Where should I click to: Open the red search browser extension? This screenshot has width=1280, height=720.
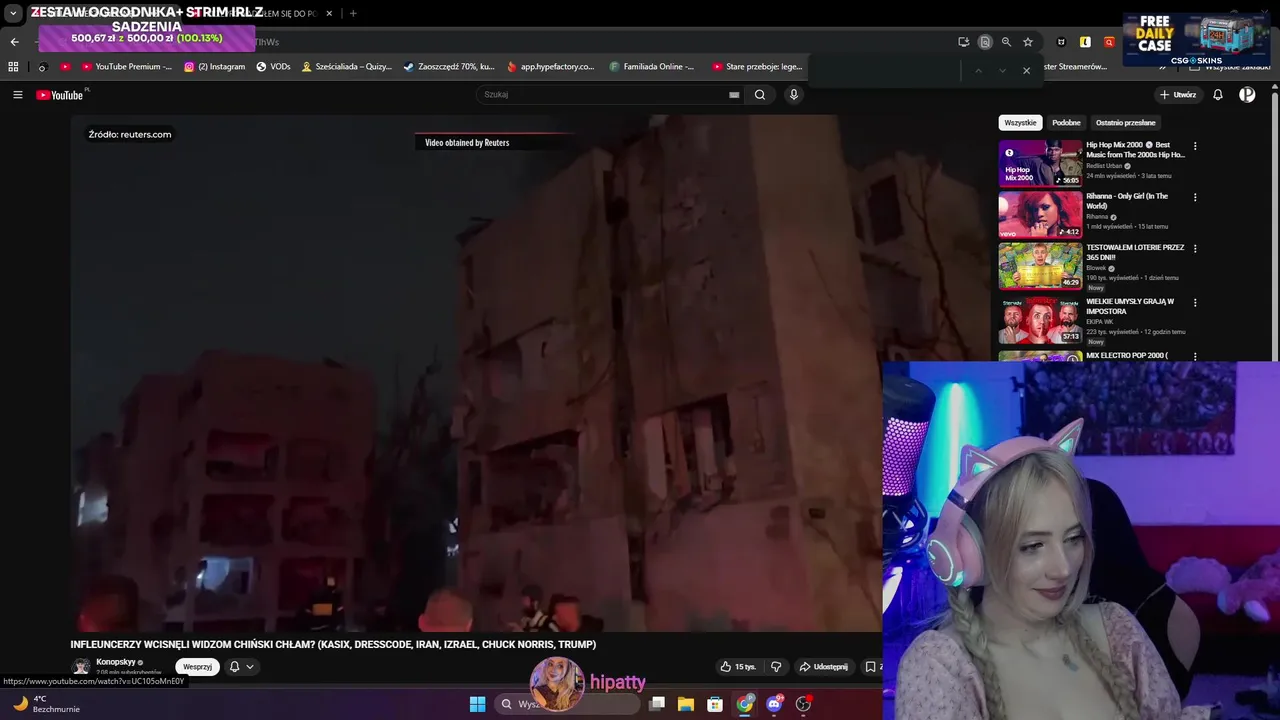tap(1109, 42)
